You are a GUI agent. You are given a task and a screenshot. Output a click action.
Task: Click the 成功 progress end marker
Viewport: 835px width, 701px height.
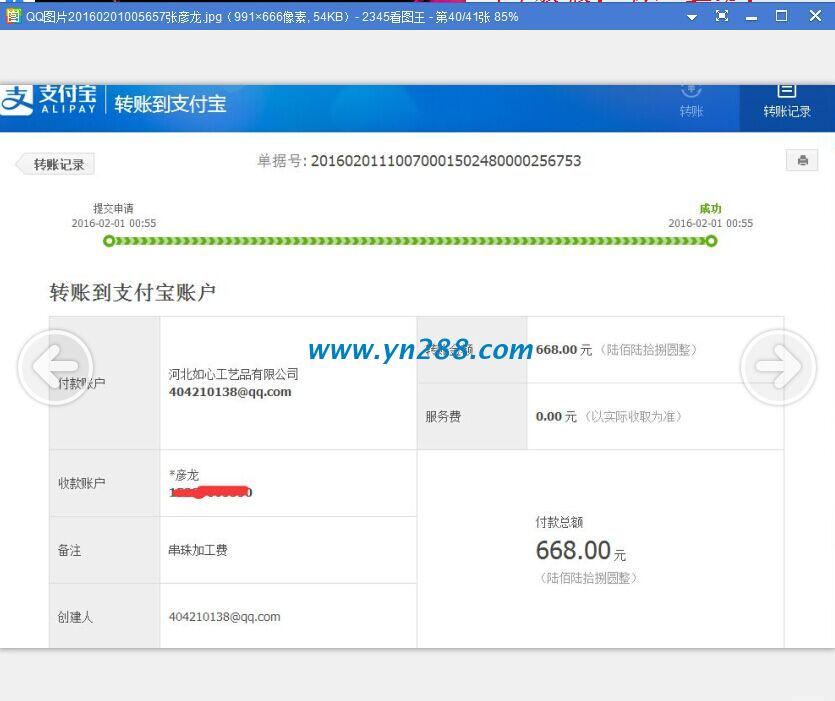tap(711, 241)
